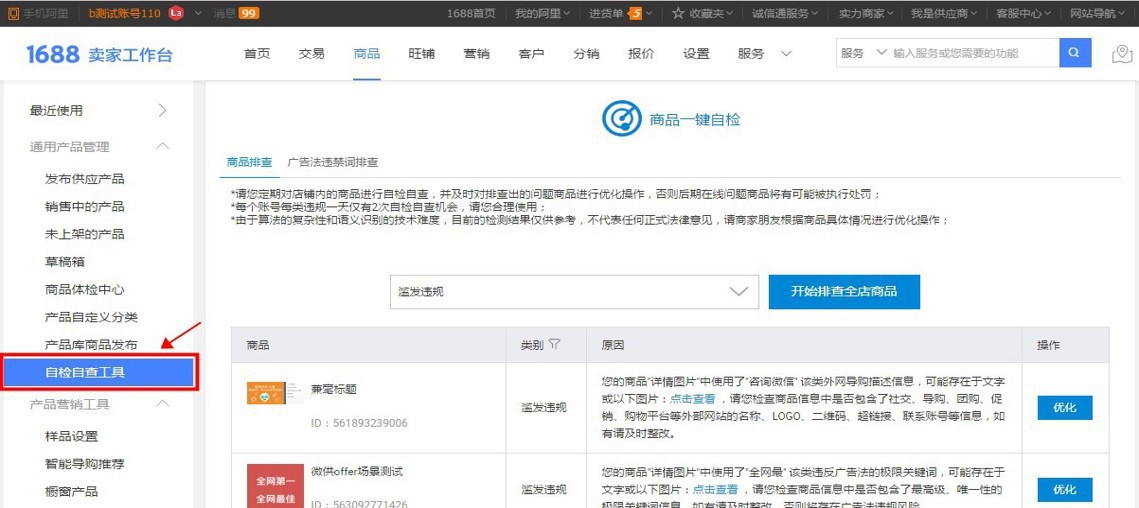
Task: Open the 营销 top menu
Action: point(477,54)
